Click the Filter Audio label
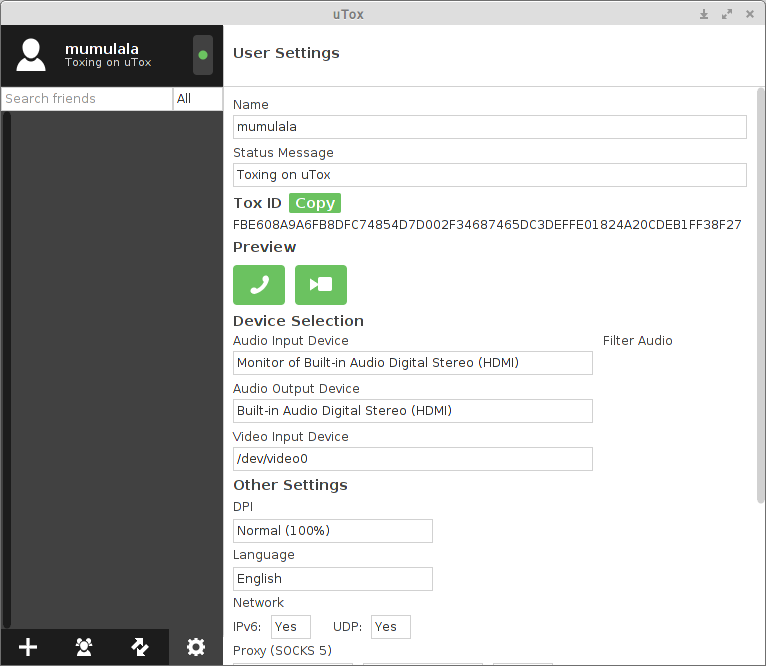The height and width of the screenshot is (666, 766). pos(638,341)
